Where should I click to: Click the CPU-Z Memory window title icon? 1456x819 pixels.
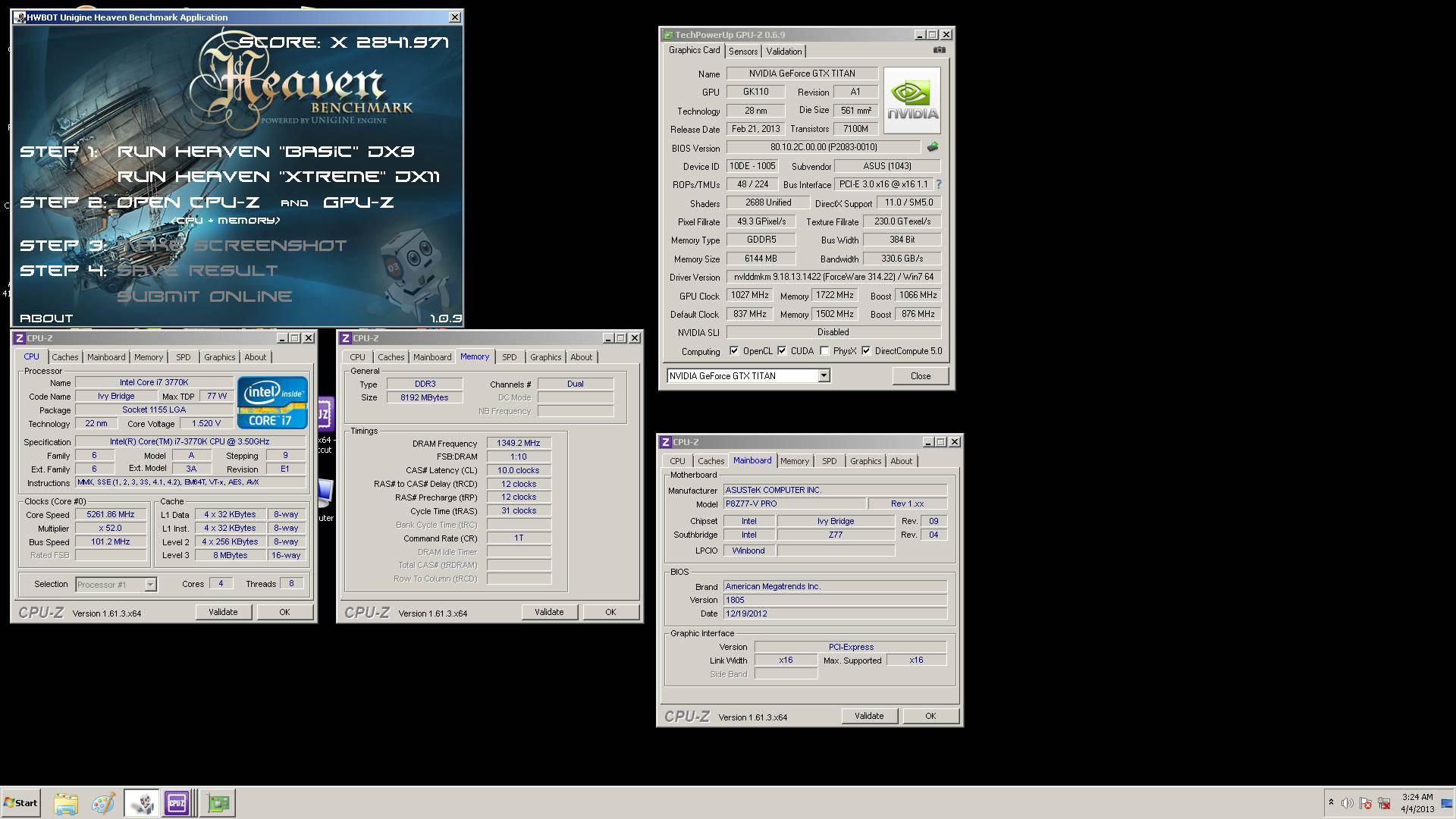(345, 338)
